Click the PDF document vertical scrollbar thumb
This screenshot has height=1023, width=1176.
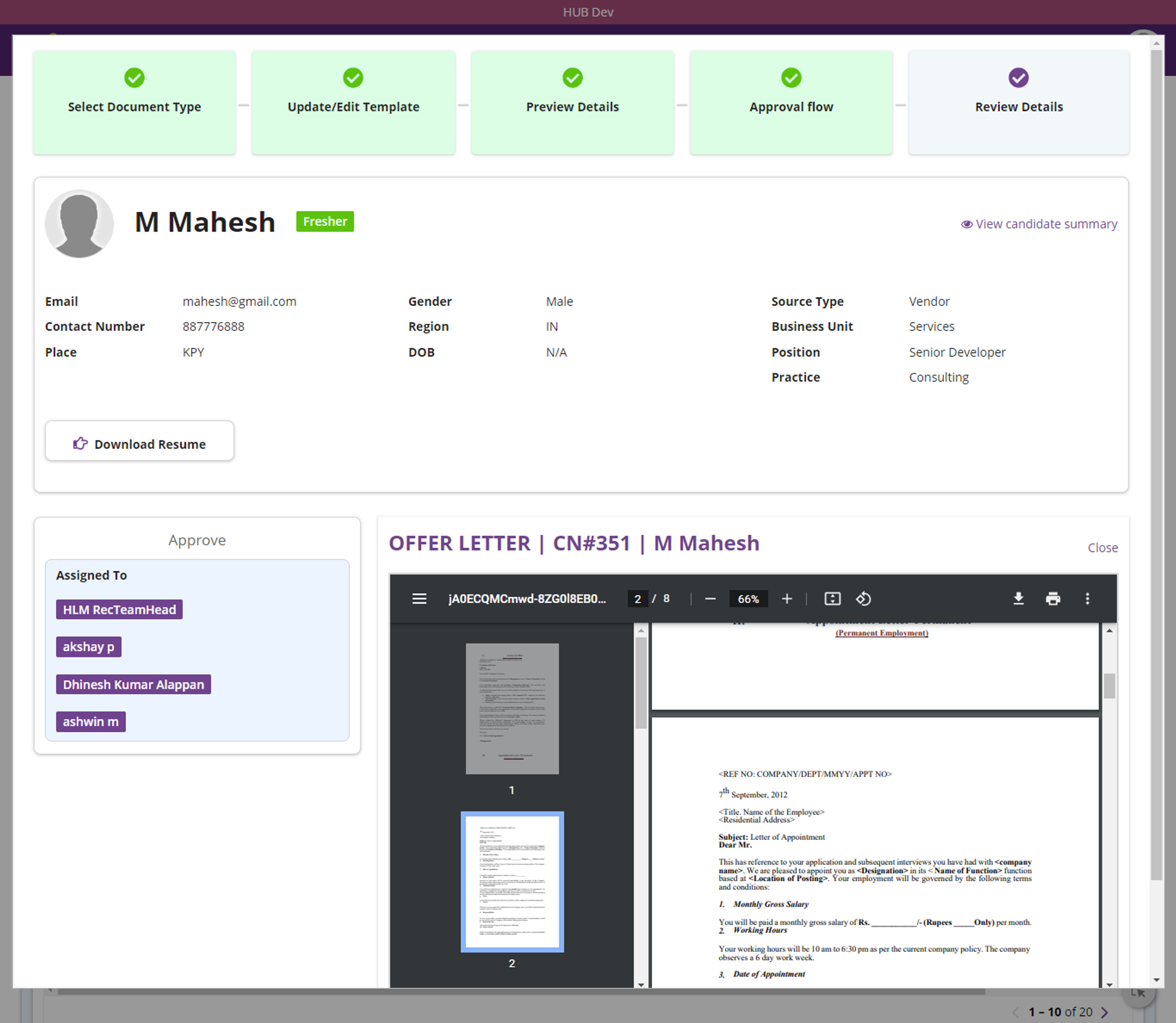point(1109,685)
